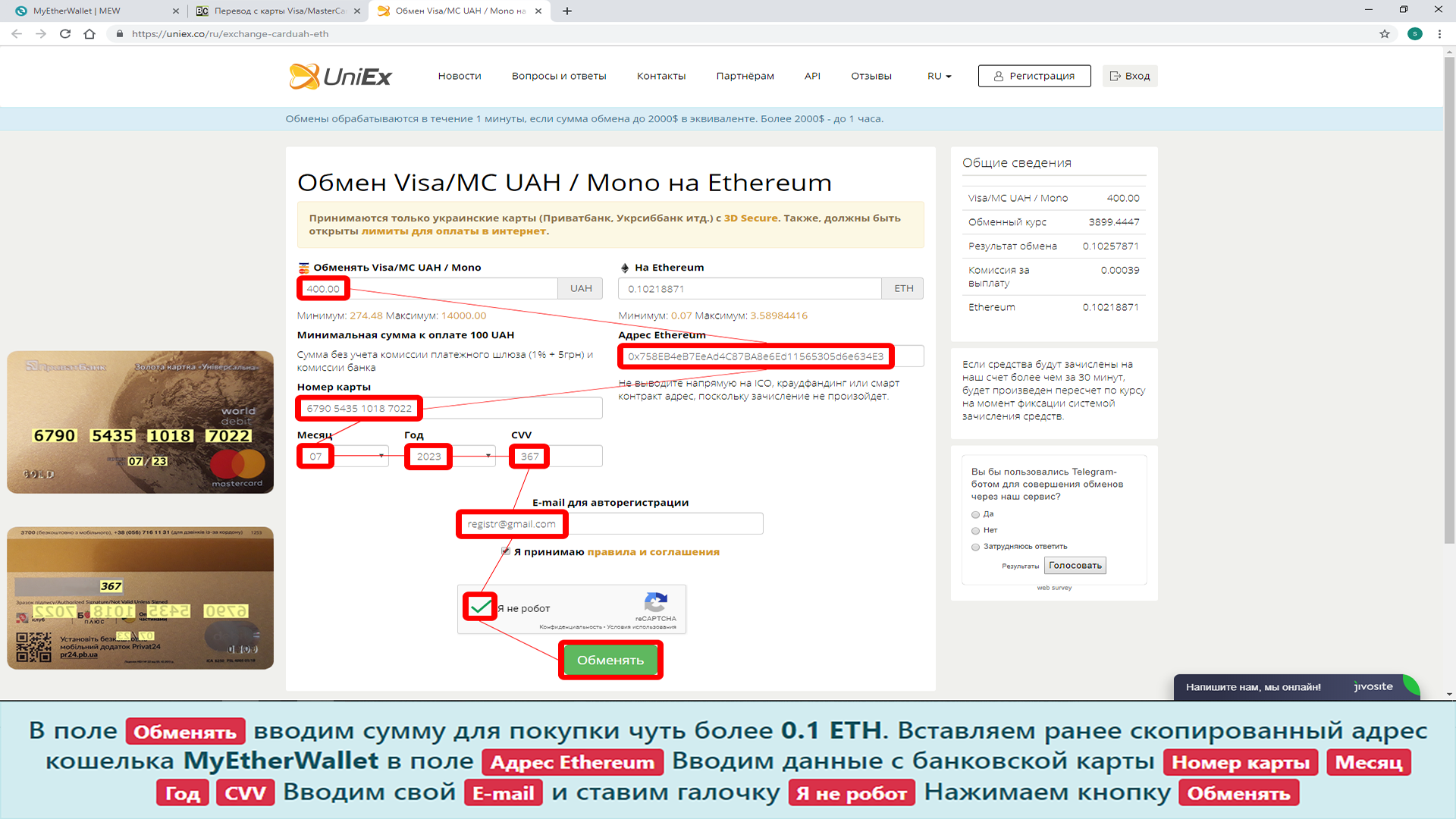Click the Адрес Ethereum input field
Screen dimensions: 1456x819
point(770,356)
